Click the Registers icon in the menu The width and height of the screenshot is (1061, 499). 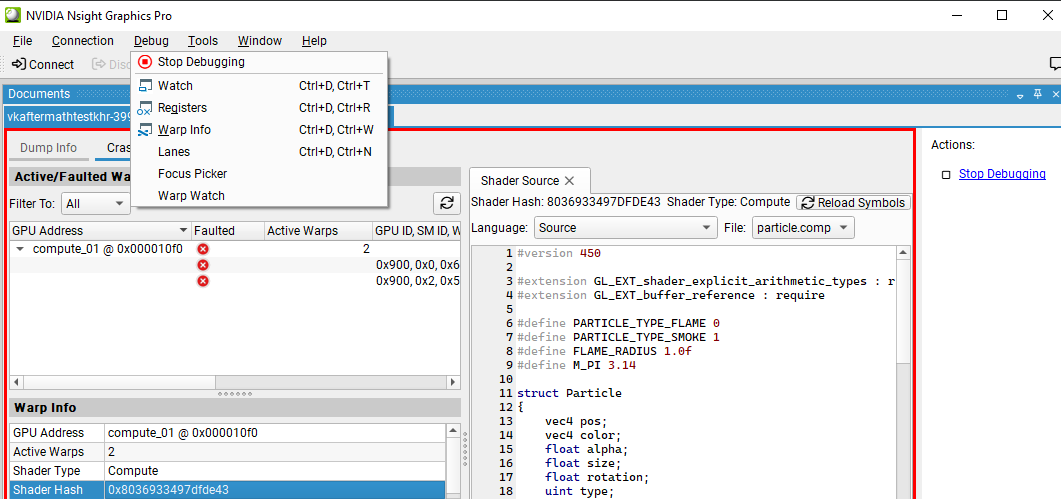(x=145, y=108)
